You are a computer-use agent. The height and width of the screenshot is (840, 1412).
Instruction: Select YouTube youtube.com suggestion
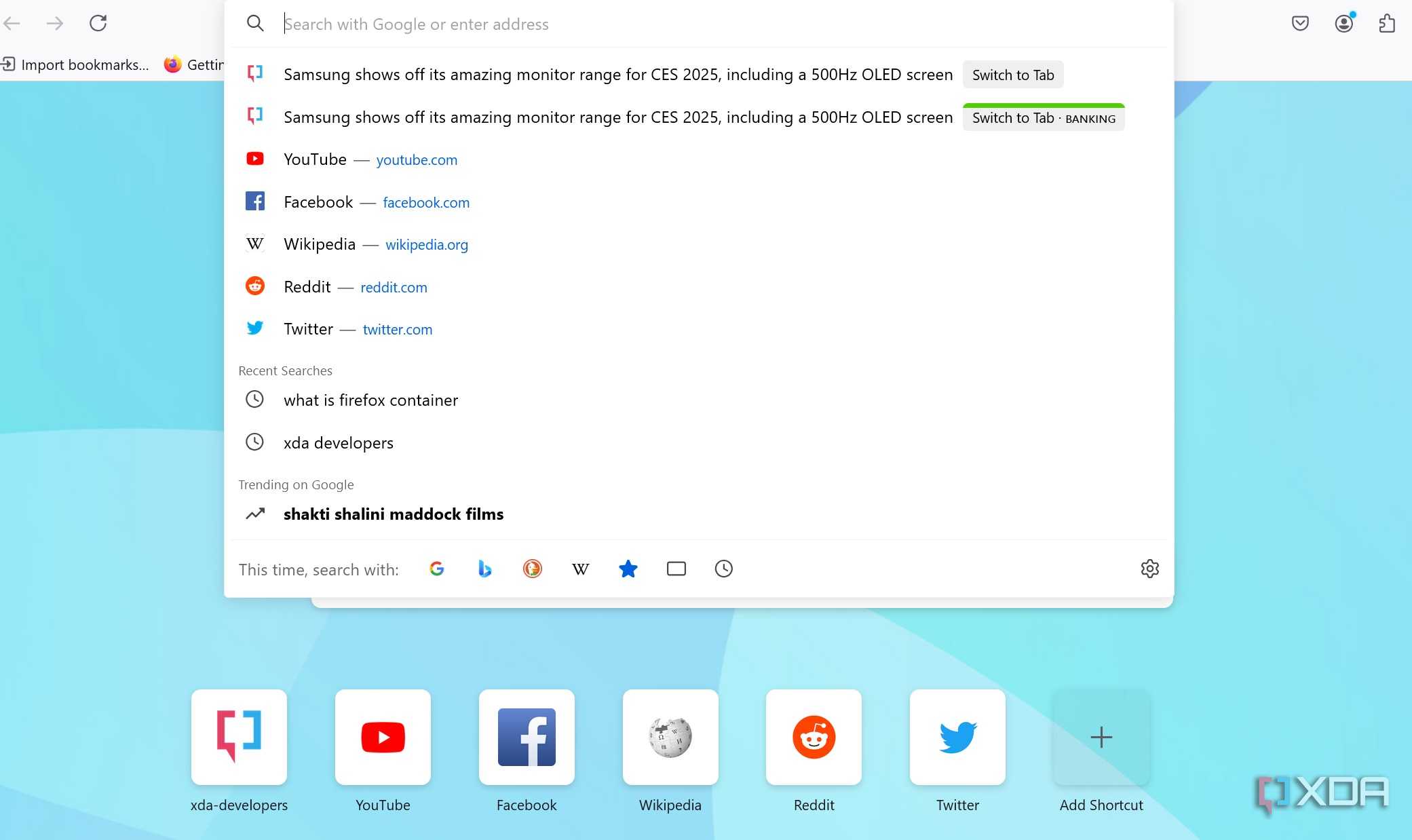[x=699, y=159]
